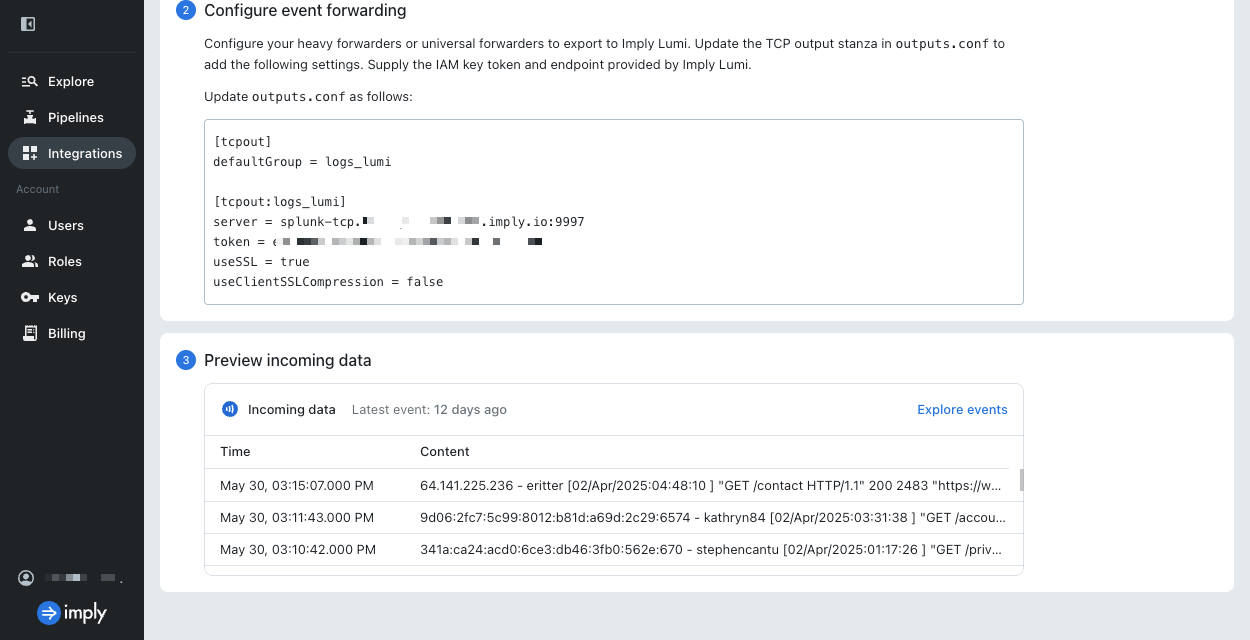
Task: Click the Users person icon
Action: pos(29,225)
